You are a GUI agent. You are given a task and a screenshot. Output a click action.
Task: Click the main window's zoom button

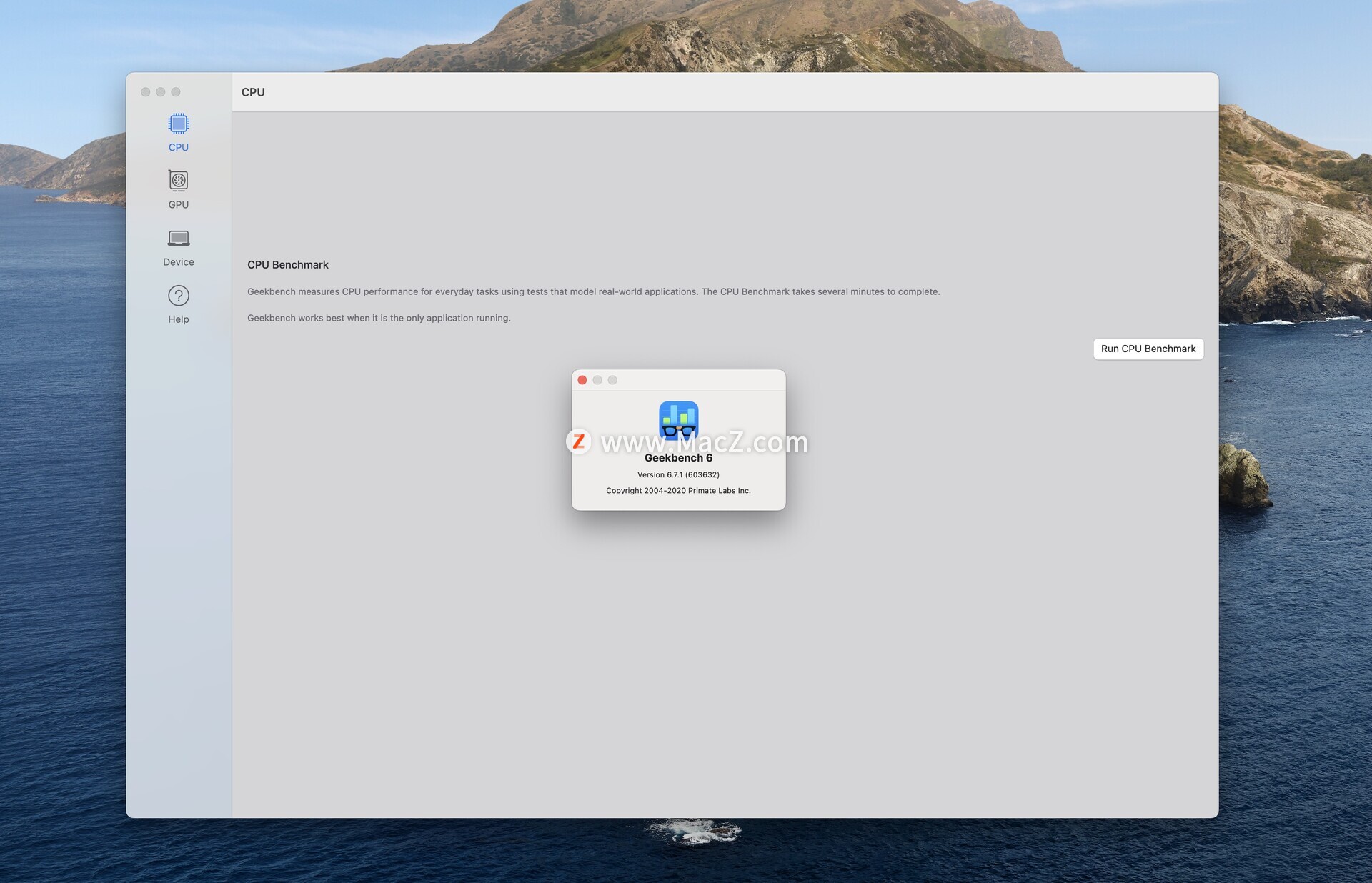[x=176, y=92]
